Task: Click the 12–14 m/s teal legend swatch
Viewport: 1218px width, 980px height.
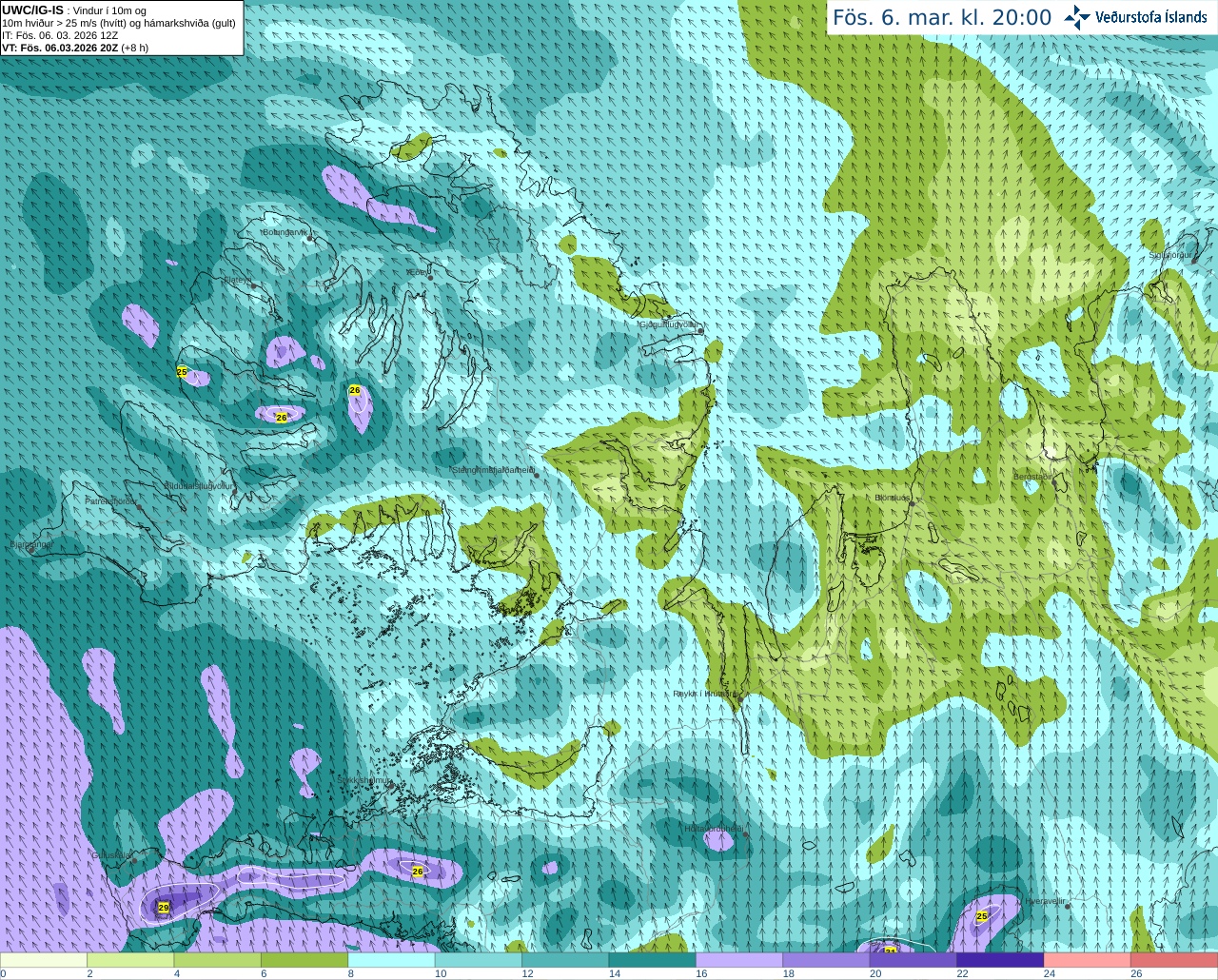Action: pyautogui.click(x=565, y=960)
